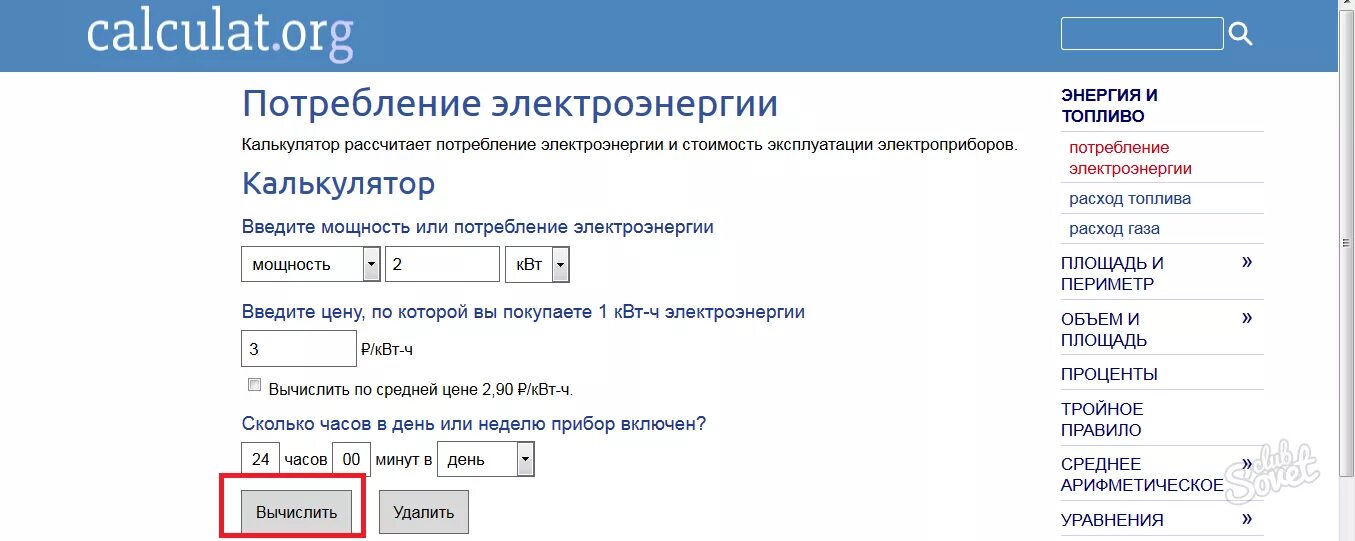Expand the ПЛОЩАДЬ И ПЕРИМЕТР chevron
Image resolution: width=1355 pixels, height=541 pixels.
[1247, 262]
